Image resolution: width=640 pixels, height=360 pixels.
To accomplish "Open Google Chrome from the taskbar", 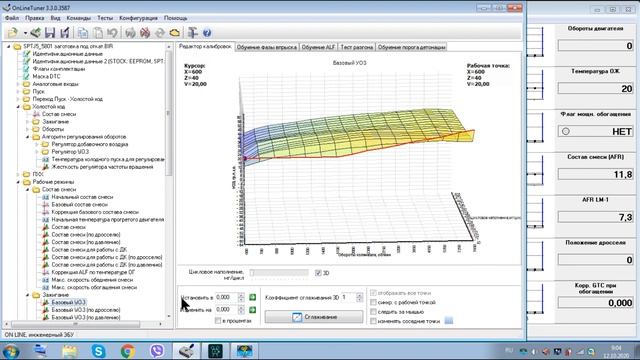I will click(x=128, y=351).
